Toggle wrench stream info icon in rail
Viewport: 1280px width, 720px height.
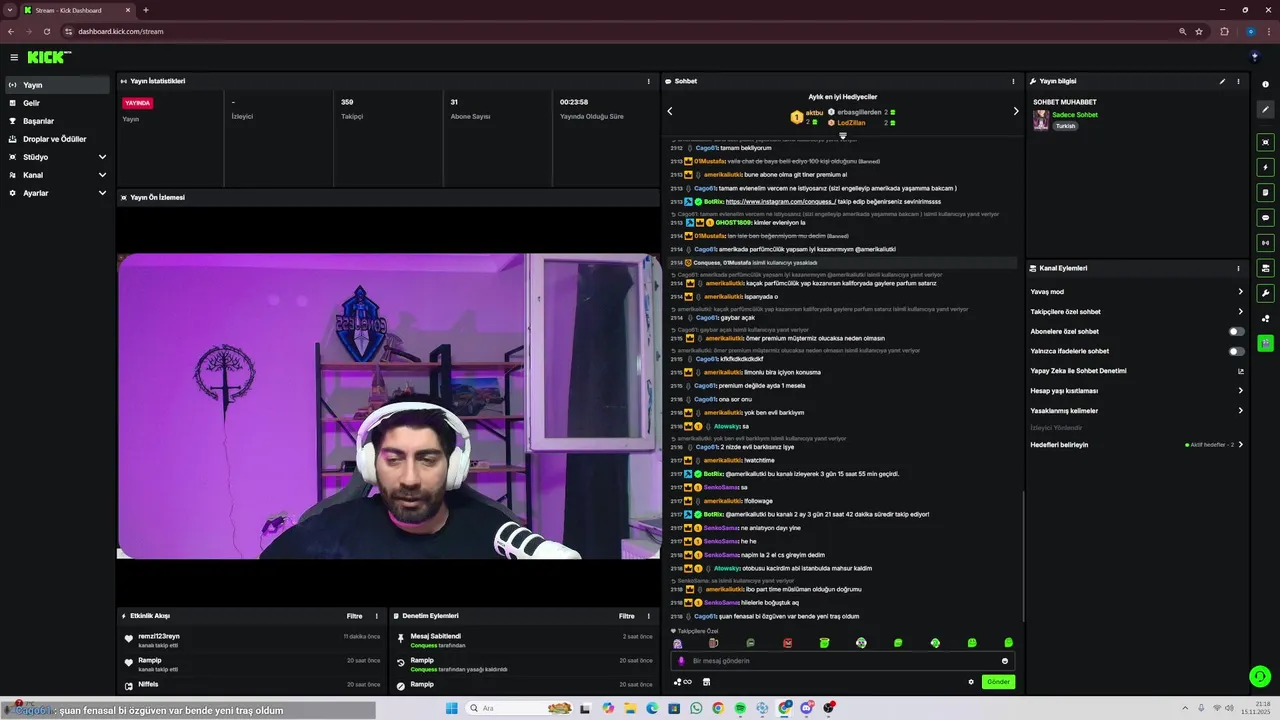(1265, 293)
